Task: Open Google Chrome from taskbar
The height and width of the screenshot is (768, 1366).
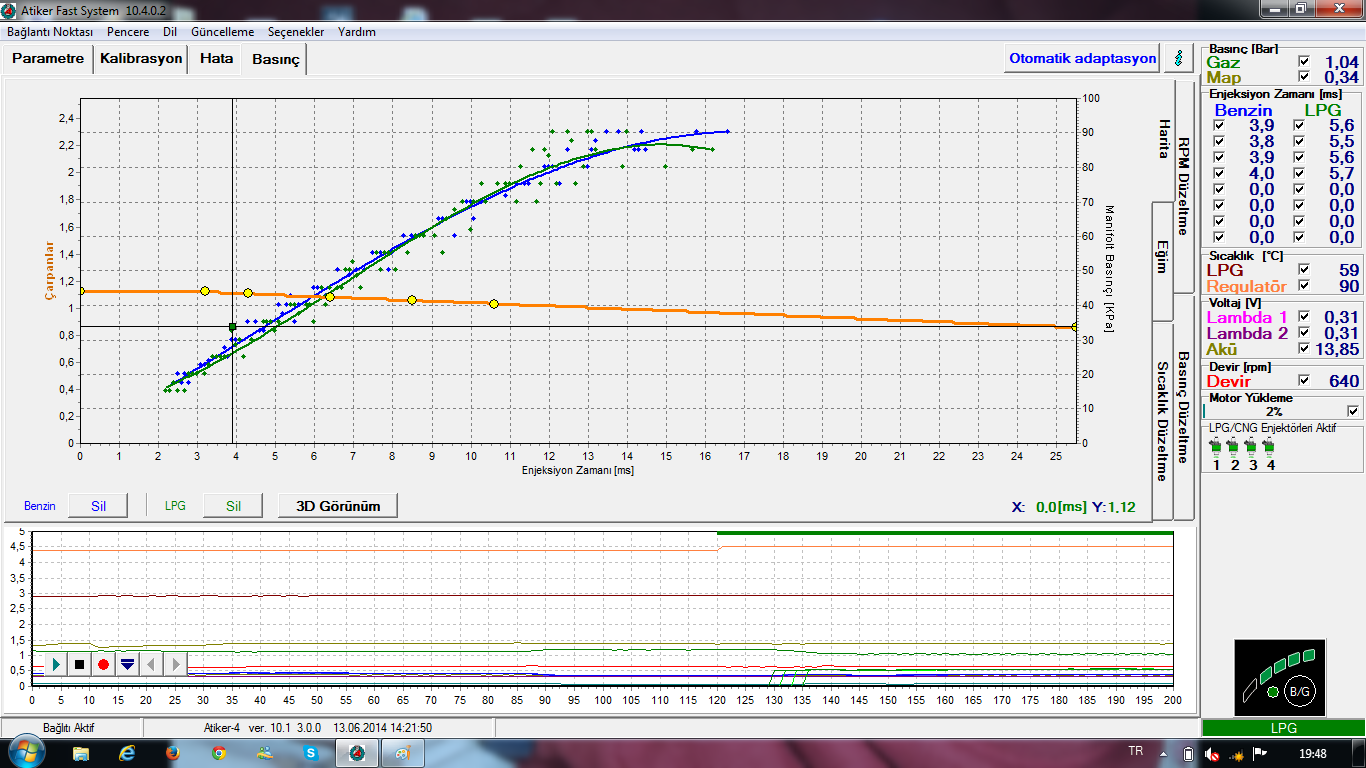Action: click(218, 753)
